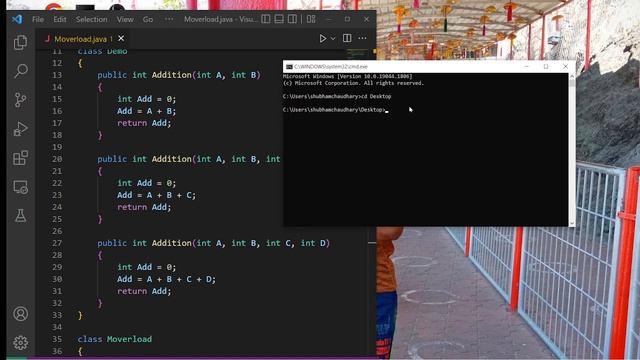Open the Extensions view

tap(20, 158)
